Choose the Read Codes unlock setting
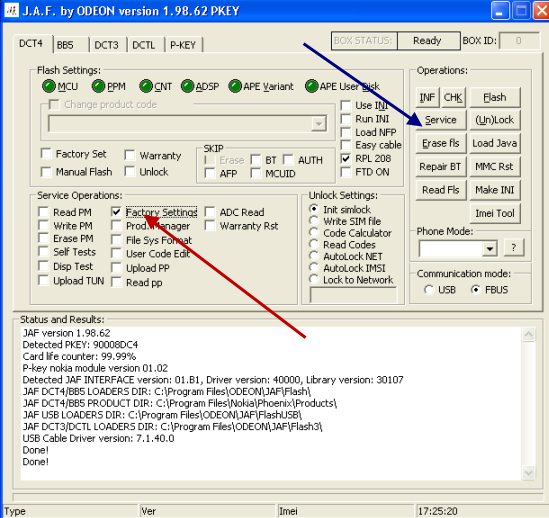549x518 pixels. click(314, 244)
